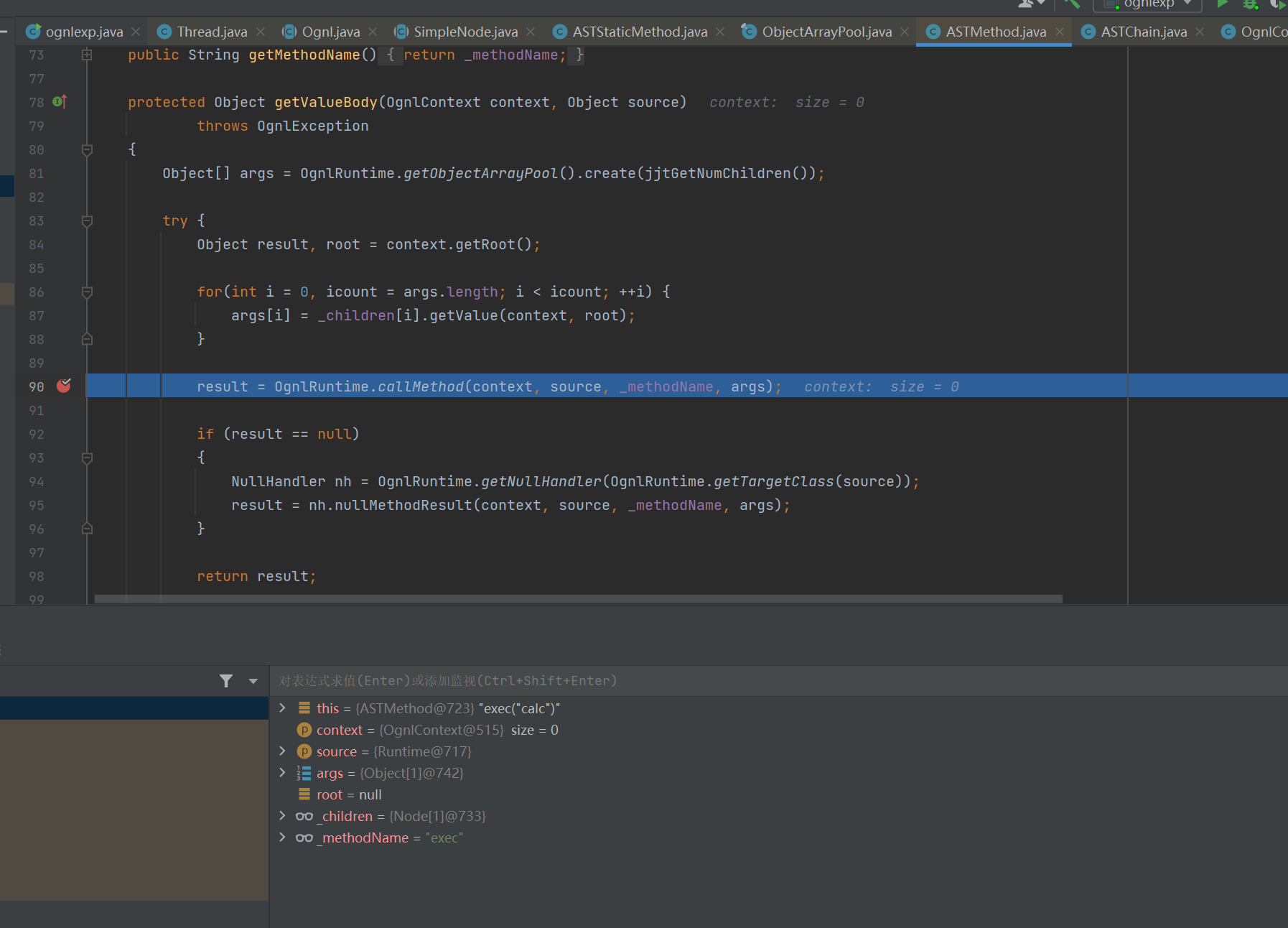Open the frames filter icon in debugger
Screen dimensions: 1288x928
[x=226, y=681]
